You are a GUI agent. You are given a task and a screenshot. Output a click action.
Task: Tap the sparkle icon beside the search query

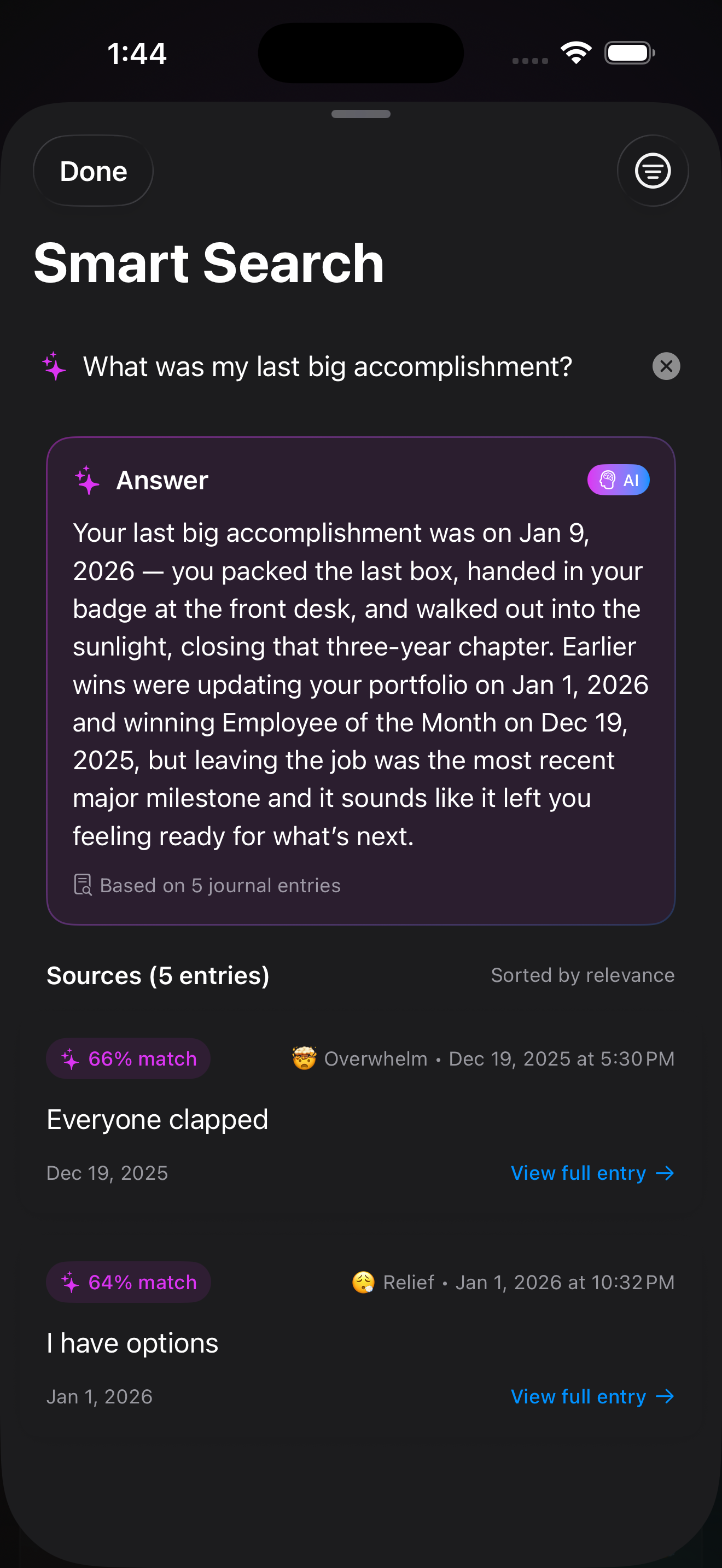pyautogui.click(x=54, y=366)
